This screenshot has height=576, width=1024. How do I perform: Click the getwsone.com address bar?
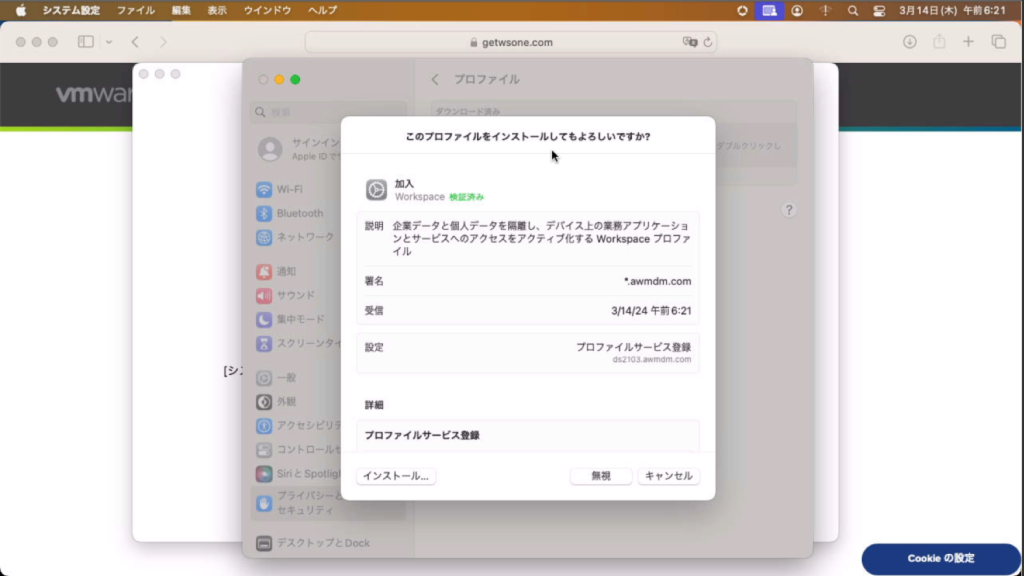(511, 42)
